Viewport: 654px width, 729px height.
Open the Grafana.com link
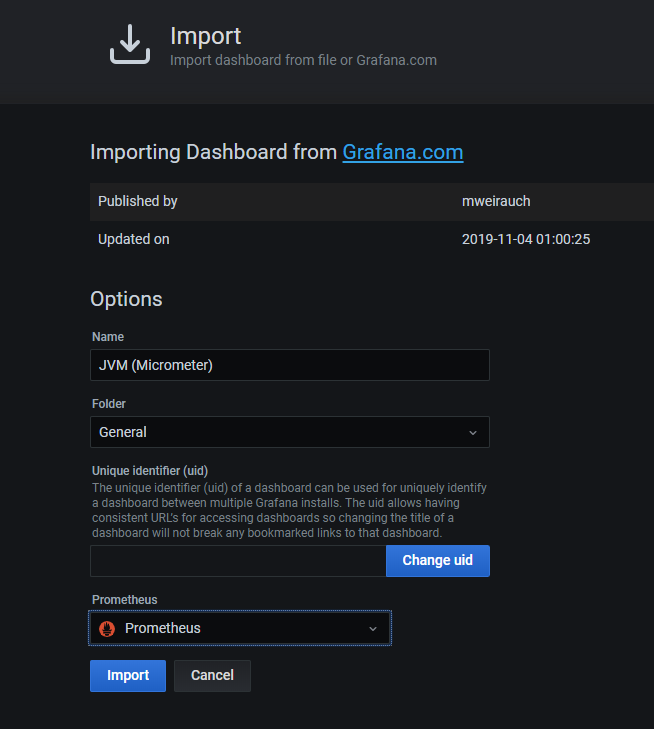click(402, 152)
